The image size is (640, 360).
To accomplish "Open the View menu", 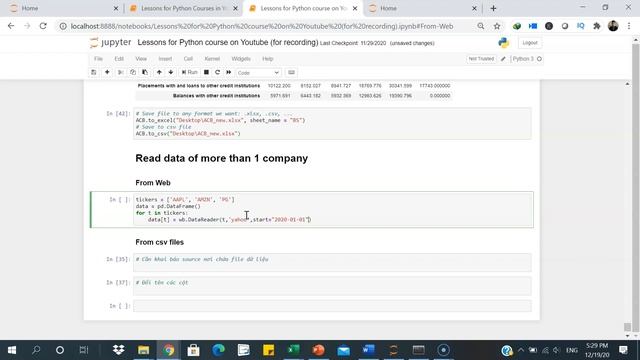I will coord(141,59).
